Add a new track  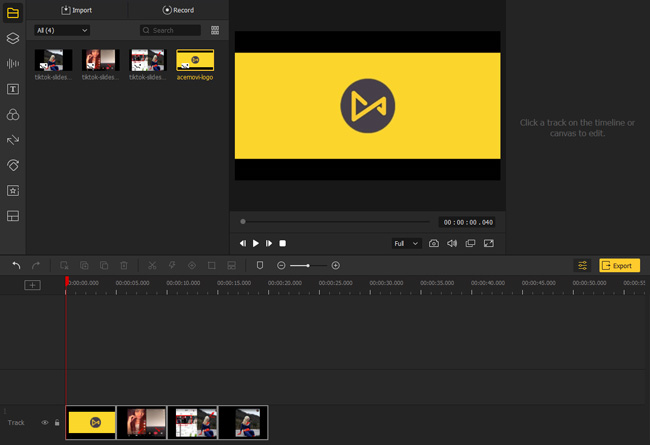tap(32, 285)
